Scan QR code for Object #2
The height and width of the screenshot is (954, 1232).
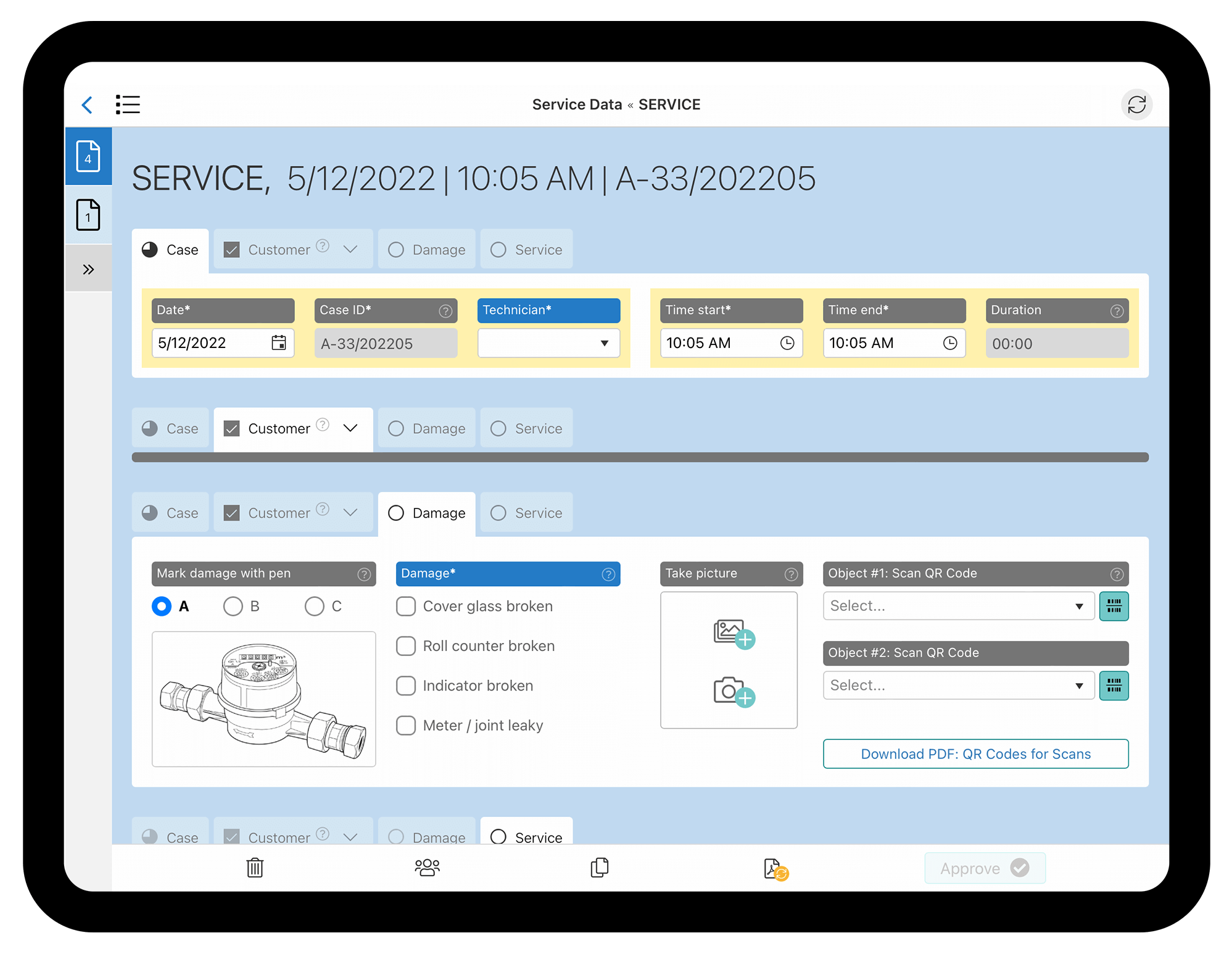[1114, 686]
